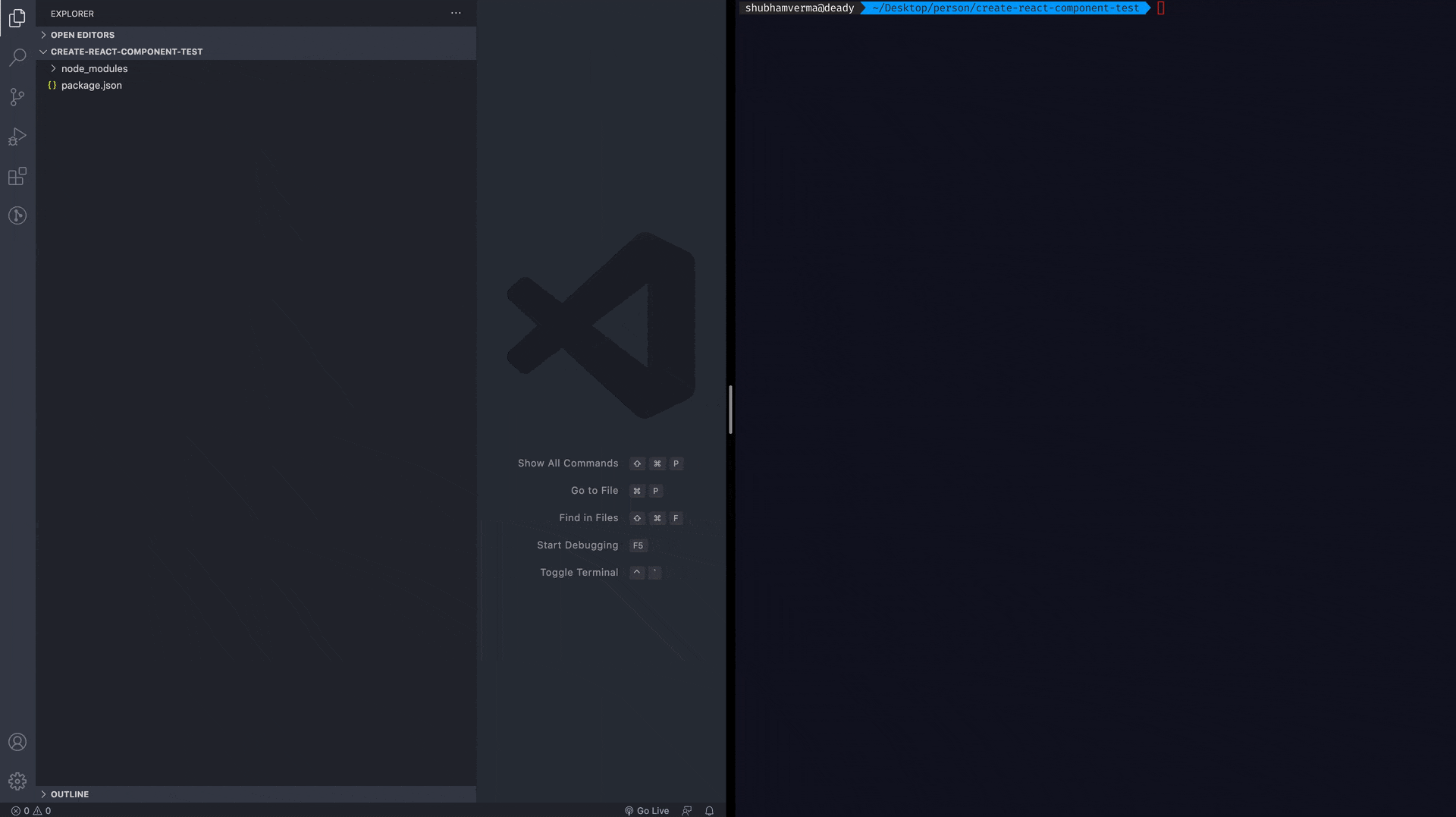Open the Manage gear icon

(x=17, y=781)
